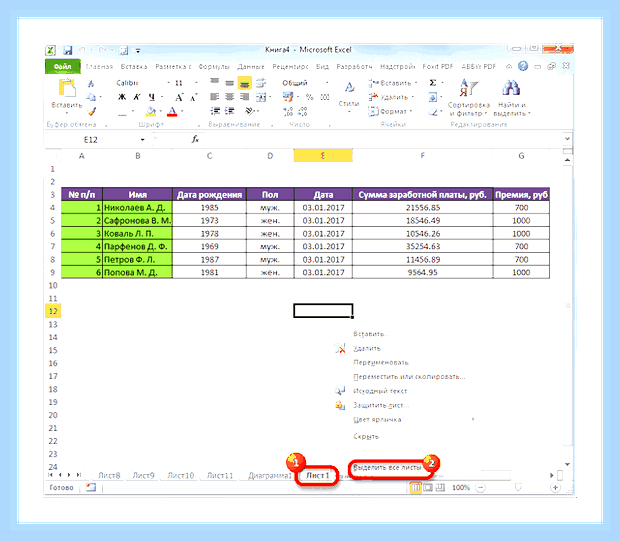
Task: Choose Защитить лист in context menu
Action: (380, 405)
